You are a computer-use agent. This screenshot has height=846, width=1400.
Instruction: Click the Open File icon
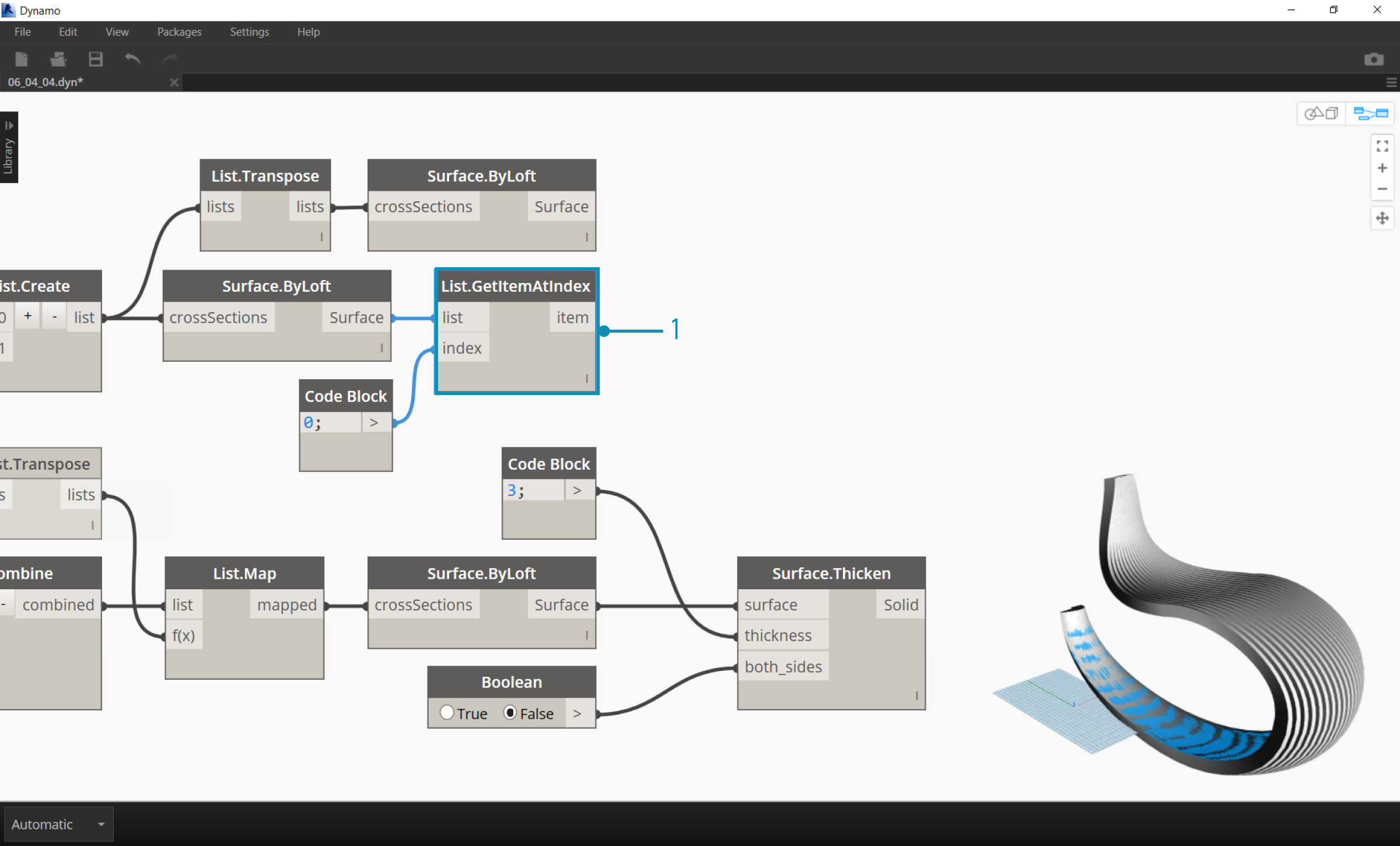[57, 58]
